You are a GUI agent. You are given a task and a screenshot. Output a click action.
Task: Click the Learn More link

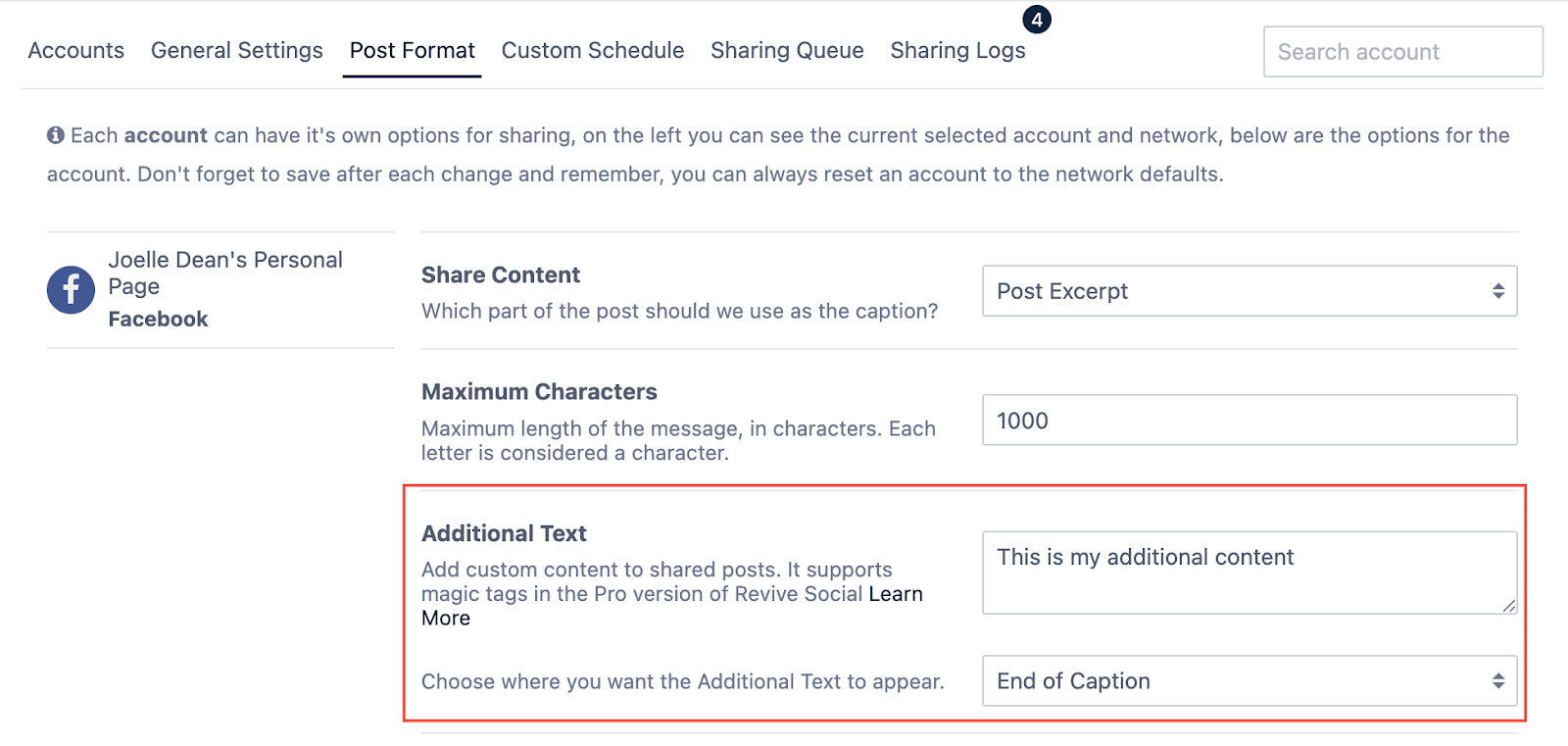coord(895,594)
